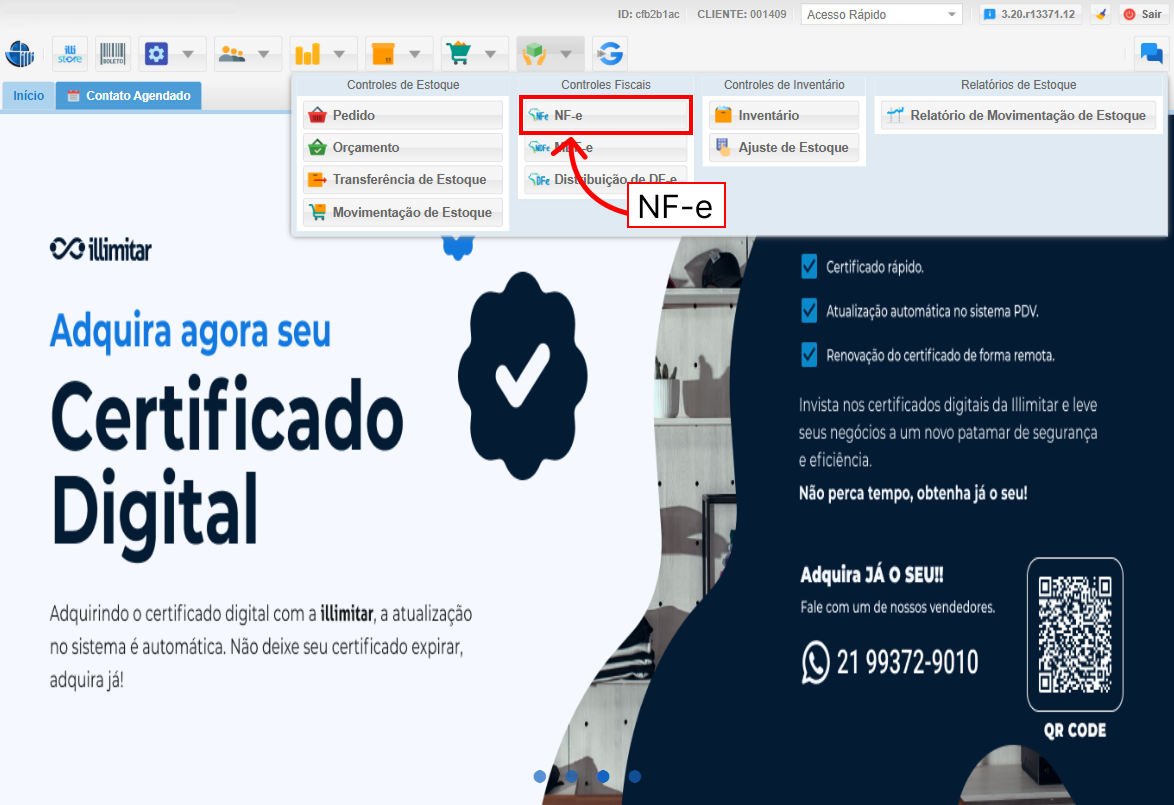Expand the shopping cart menu arrow
This screenshot has width=1174, height=805.
tap(490, 54)
